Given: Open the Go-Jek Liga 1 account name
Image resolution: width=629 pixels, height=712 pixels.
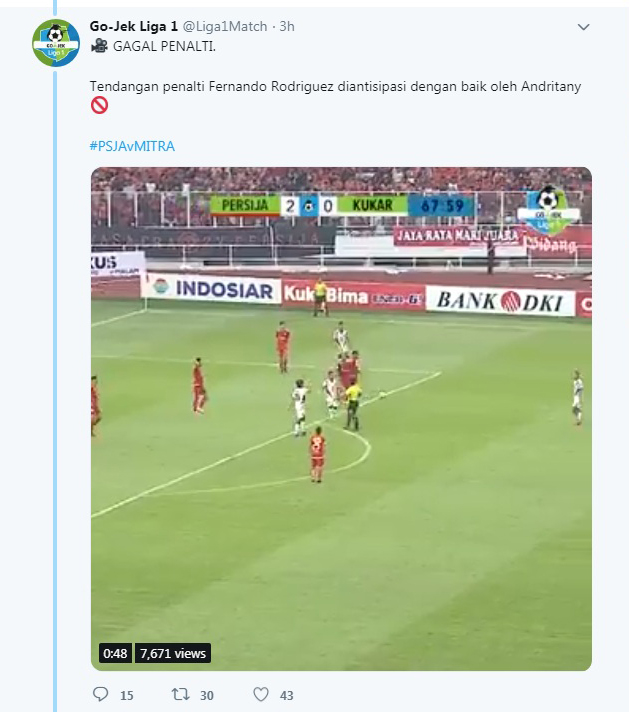Looking at the screenshot, I should tap(134, 26).
